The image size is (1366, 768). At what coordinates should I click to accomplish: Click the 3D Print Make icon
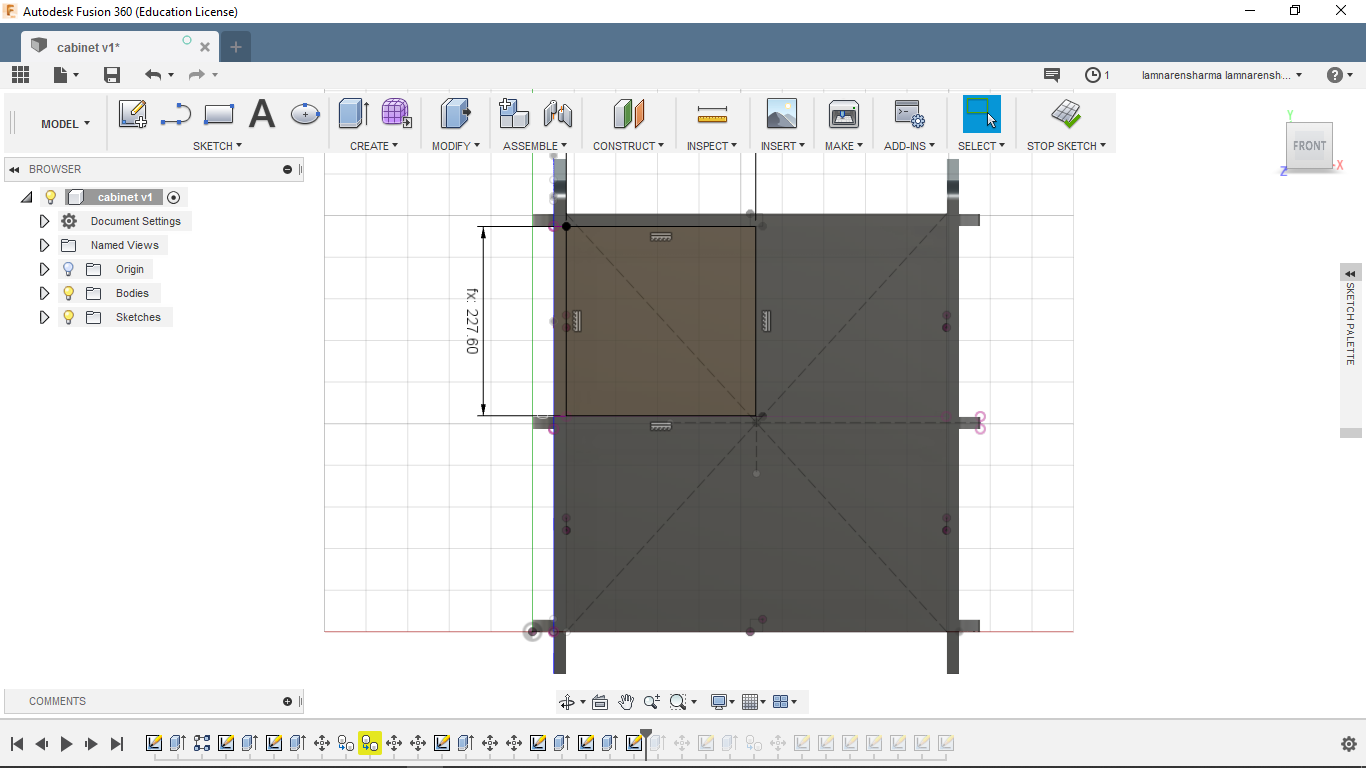coord(844,114)
